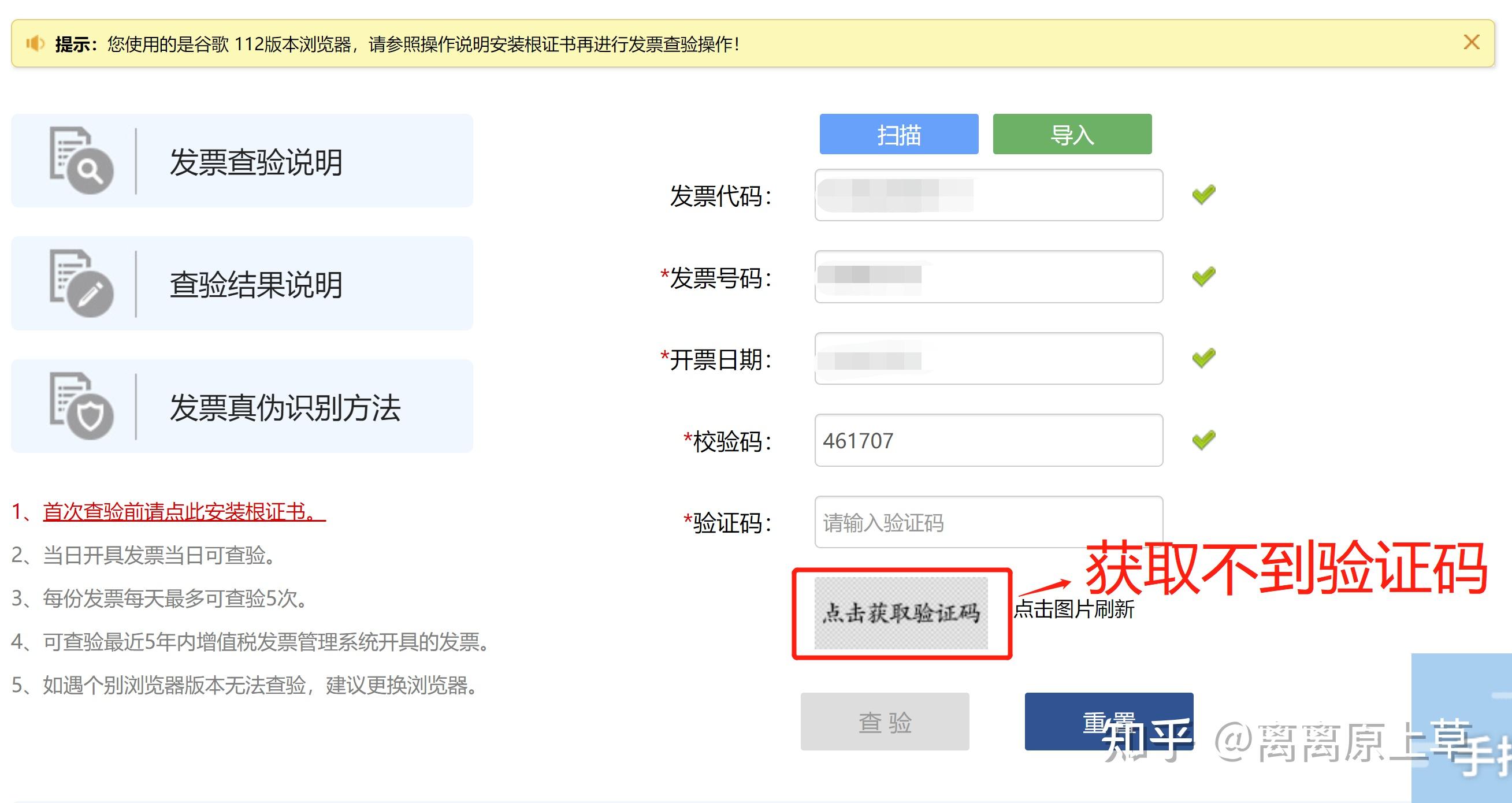1512x803 pixels.
Task: Click the document shield icon for 发票真伪识别方法
Action: pyautogui.click(x=81, y=406)
